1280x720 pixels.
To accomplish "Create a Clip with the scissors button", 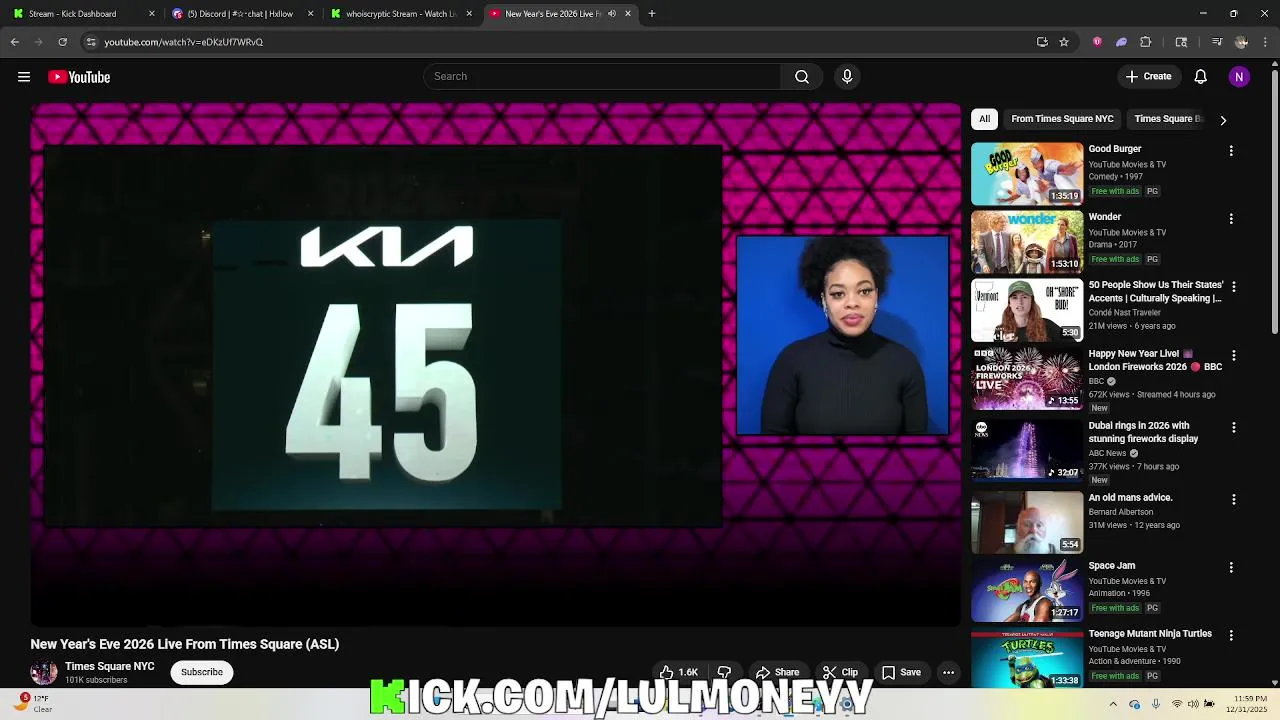I will 840,672.
